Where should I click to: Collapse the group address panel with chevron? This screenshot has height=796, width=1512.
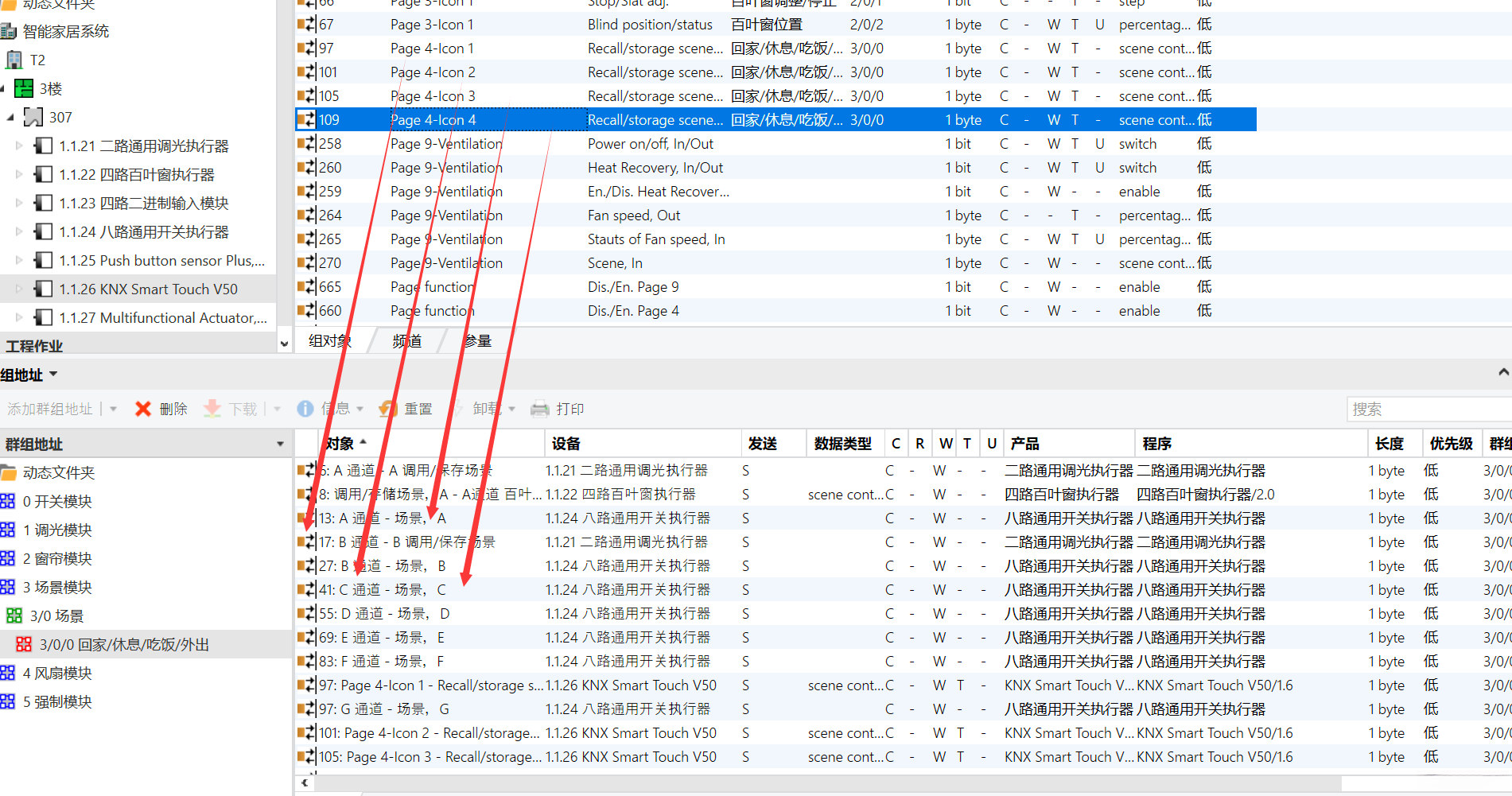pos(1503,372)
